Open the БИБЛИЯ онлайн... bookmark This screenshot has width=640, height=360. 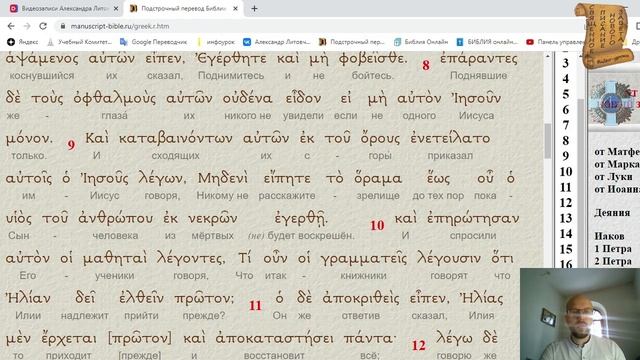487,42
